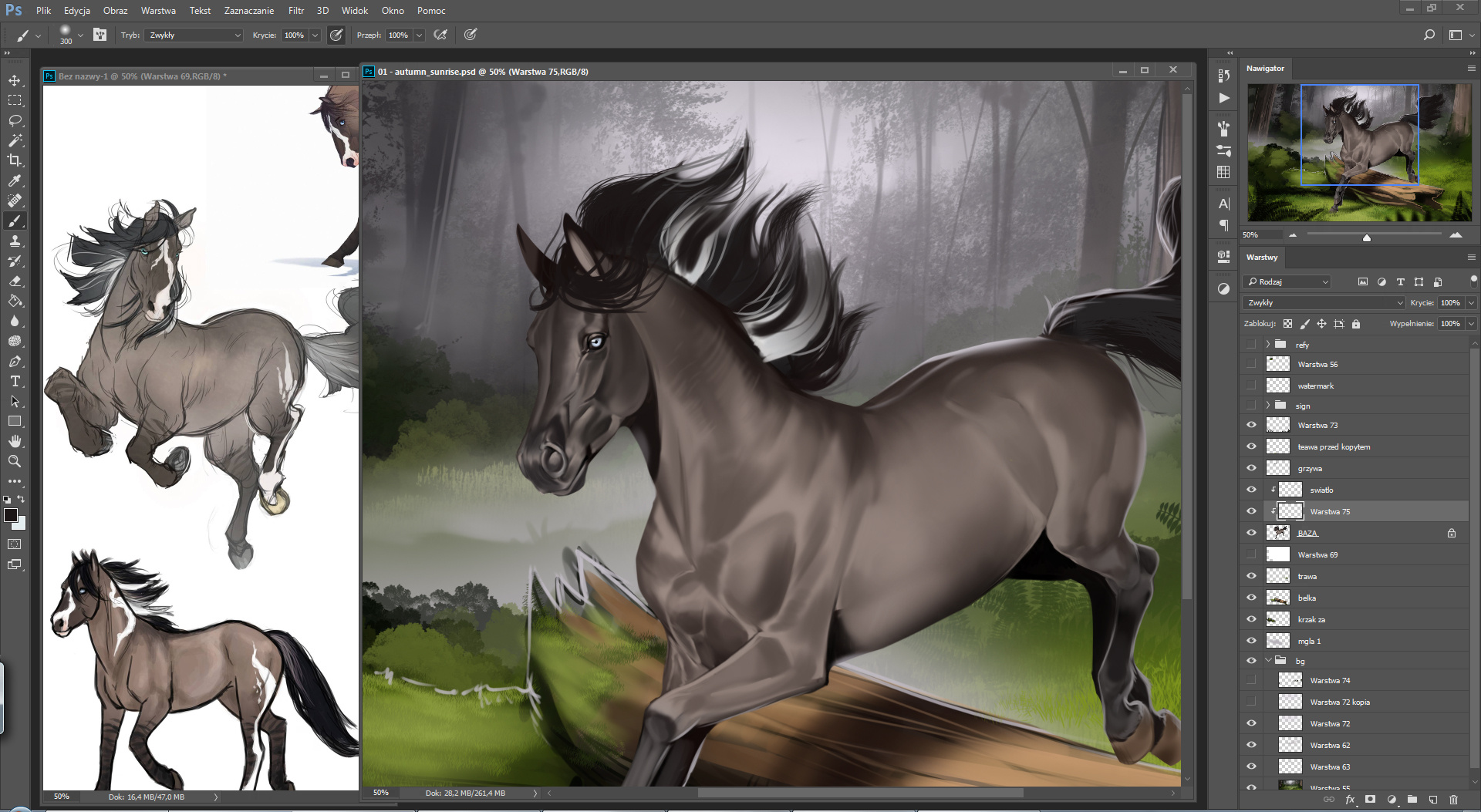Viewport: 1481px width, 812px height.
Task: Choose the Type tool
Action: coord(15,382)
